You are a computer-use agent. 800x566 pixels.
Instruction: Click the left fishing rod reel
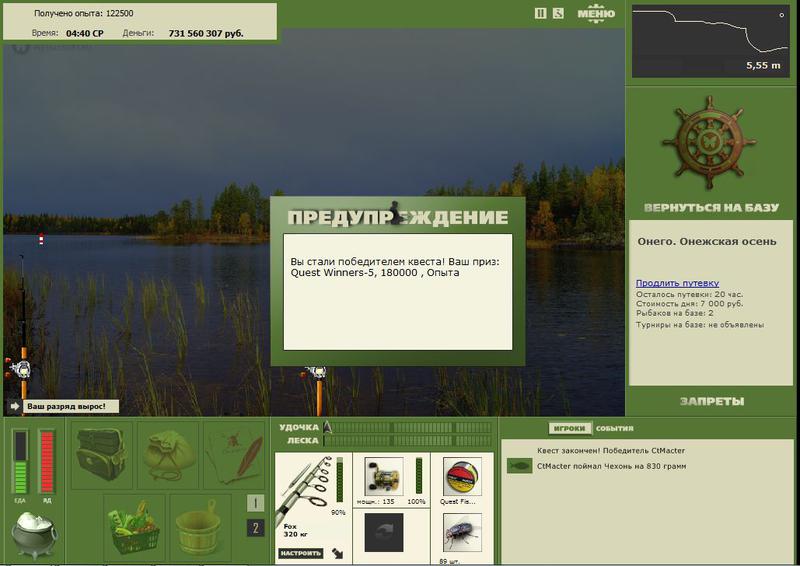[x=19, y=368]
